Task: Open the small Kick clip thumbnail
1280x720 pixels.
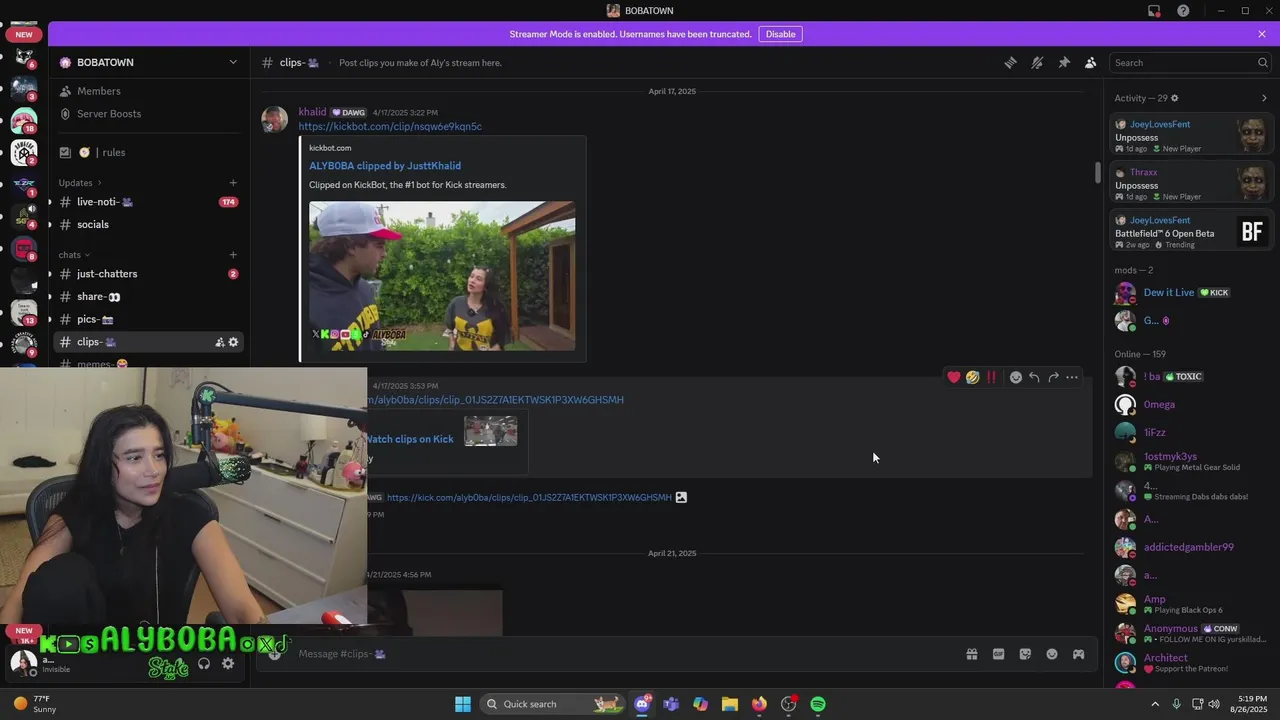Action: pos(491,431)
